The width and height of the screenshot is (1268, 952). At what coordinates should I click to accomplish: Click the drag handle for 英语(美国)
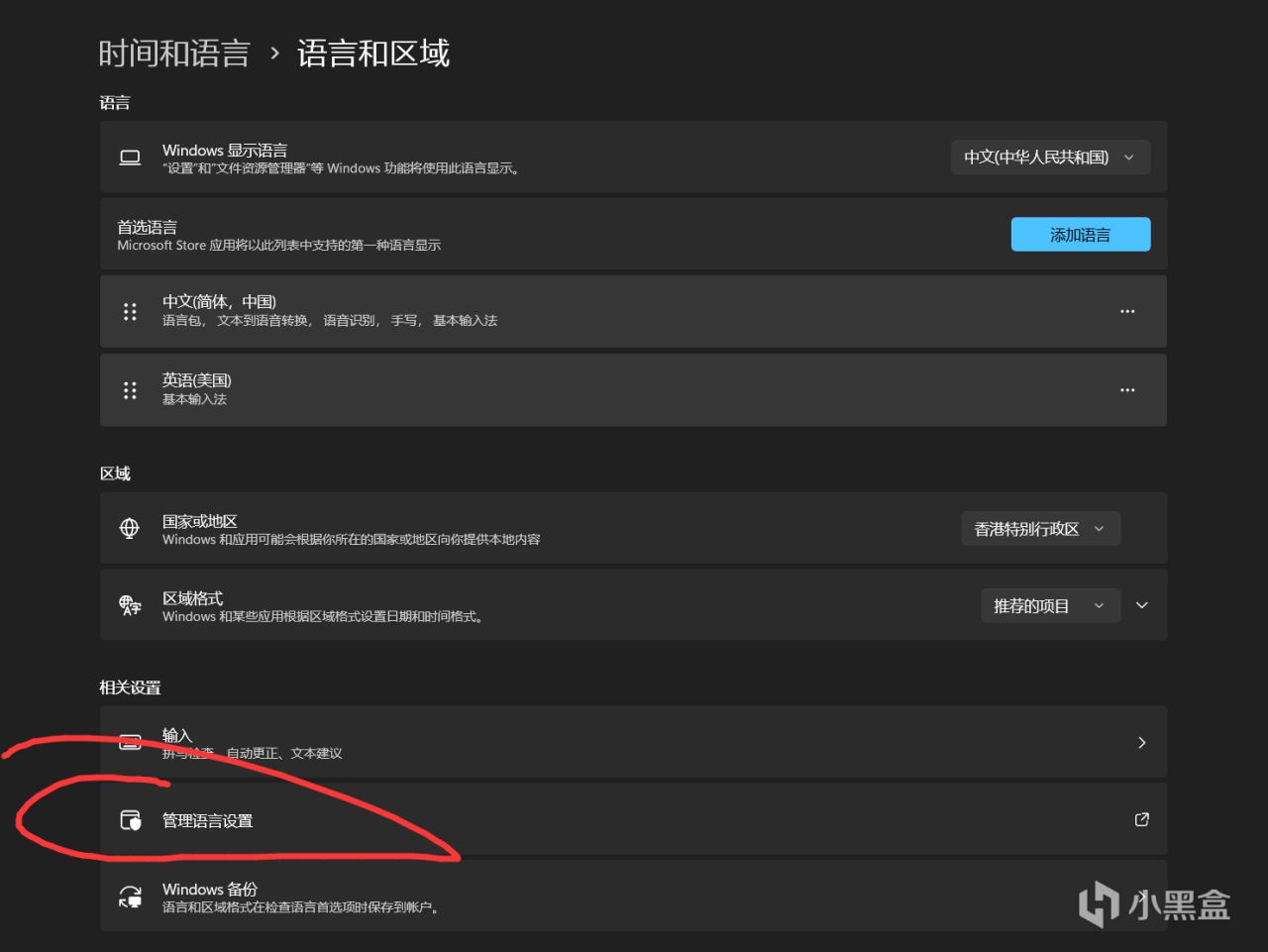tap(130, 390)
